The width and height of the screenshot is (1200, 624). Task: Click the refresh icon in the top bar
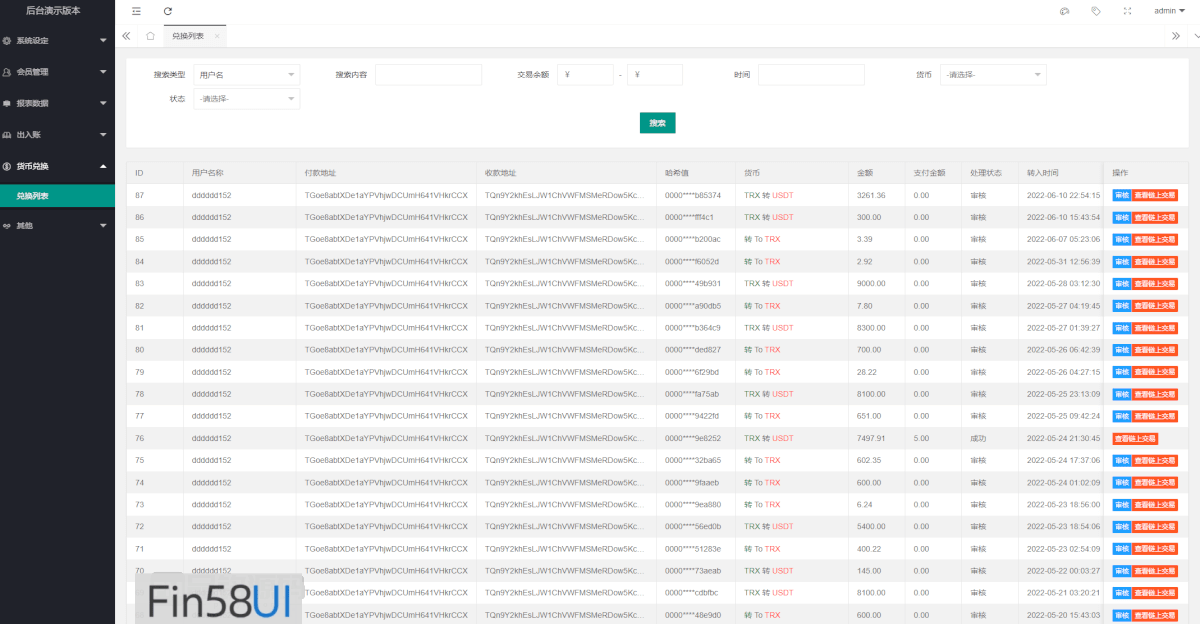click(168, 11)
